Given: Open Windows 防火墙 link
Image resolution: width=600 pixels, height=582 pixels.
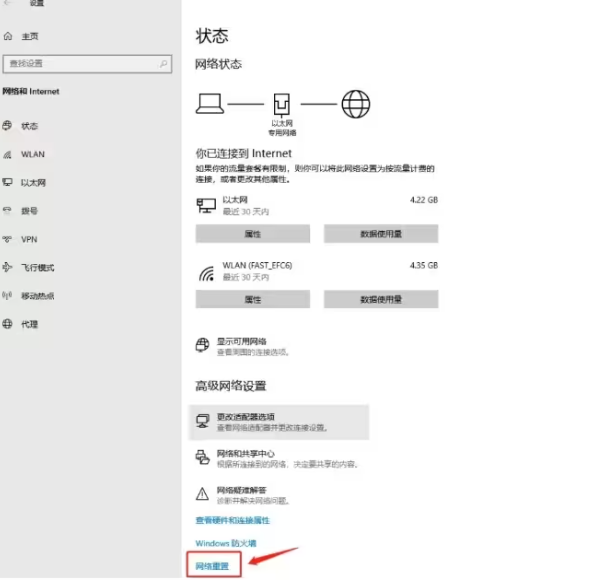Looking at the screenshot, I should point(226,543).
